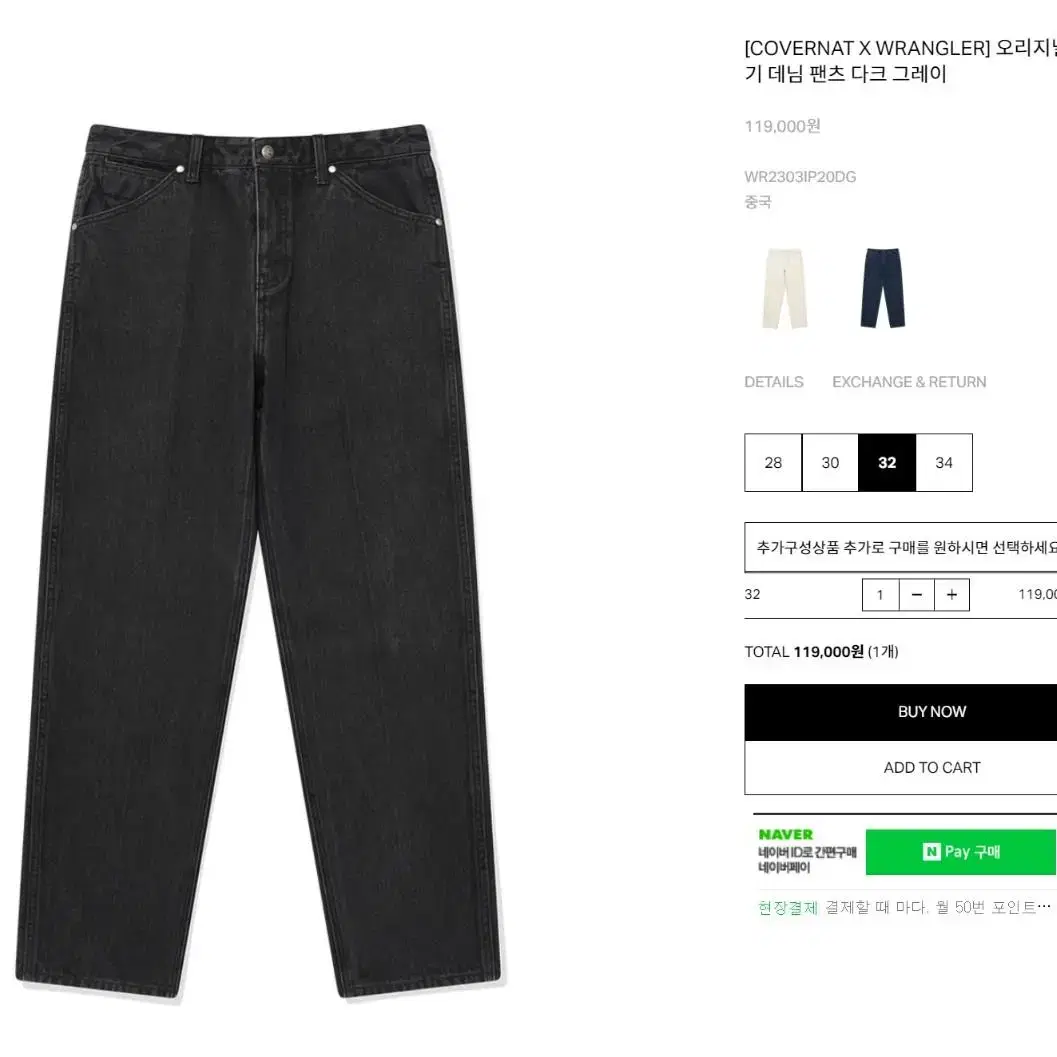Increase quantity with the plus icon
Viewport: 1057px width, 1057px height.
[x=952, y=595]
